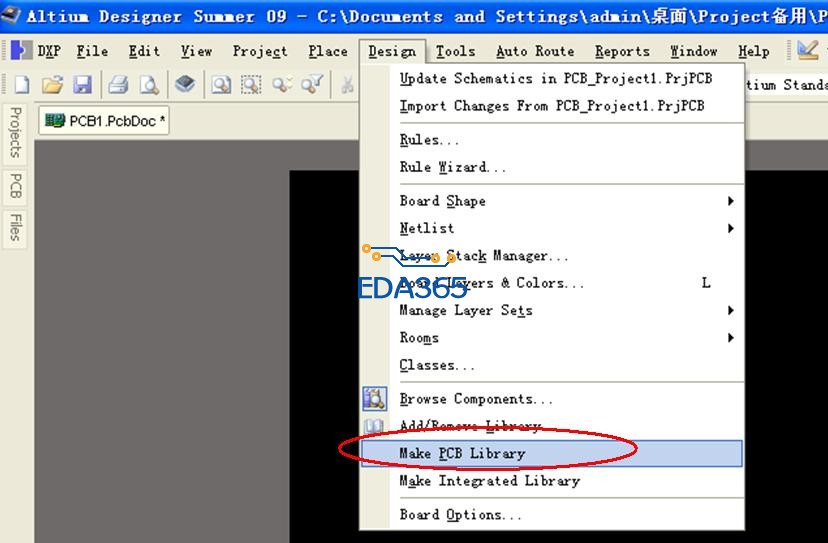This screenshot has height=543, width=828.
Task: Click the DXP logo icon
Action: coord(21,51)
